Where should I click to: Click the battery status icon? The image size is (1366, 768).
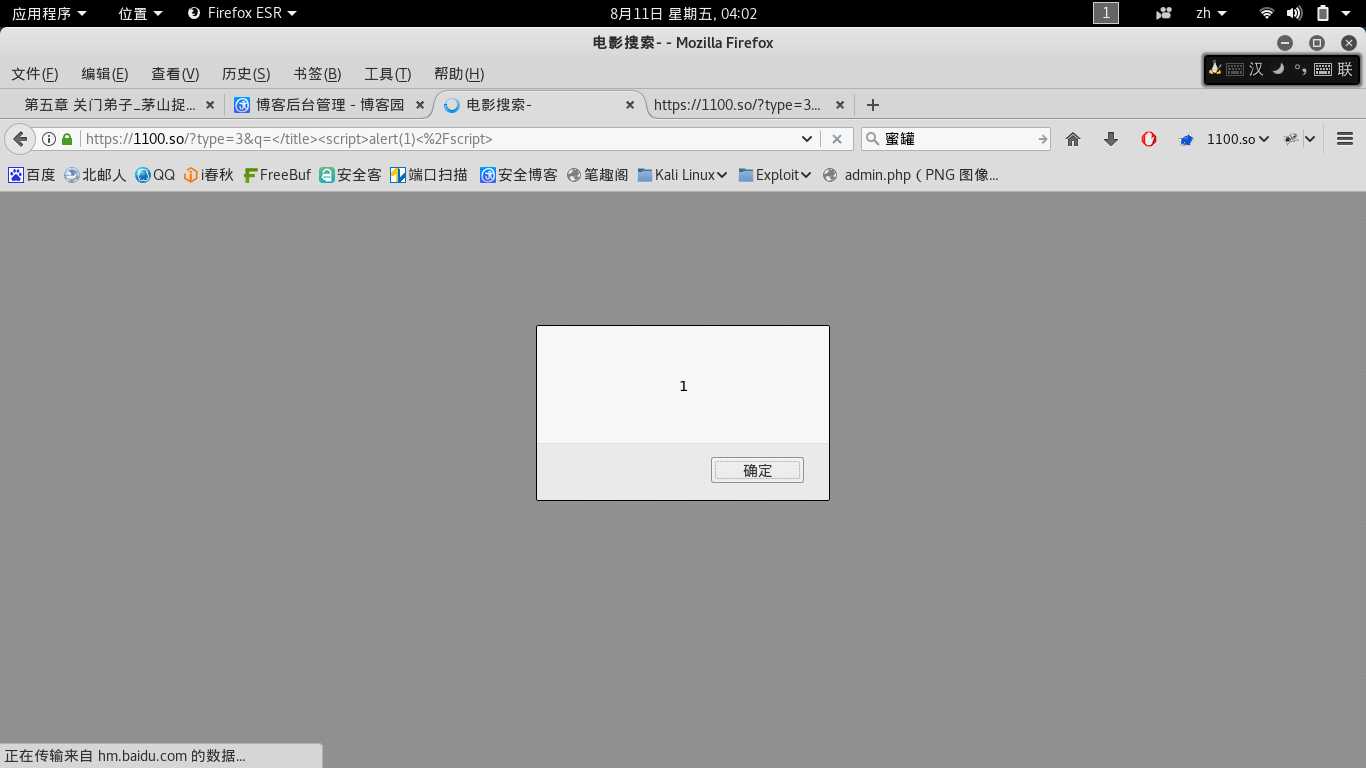(1323, 13)
